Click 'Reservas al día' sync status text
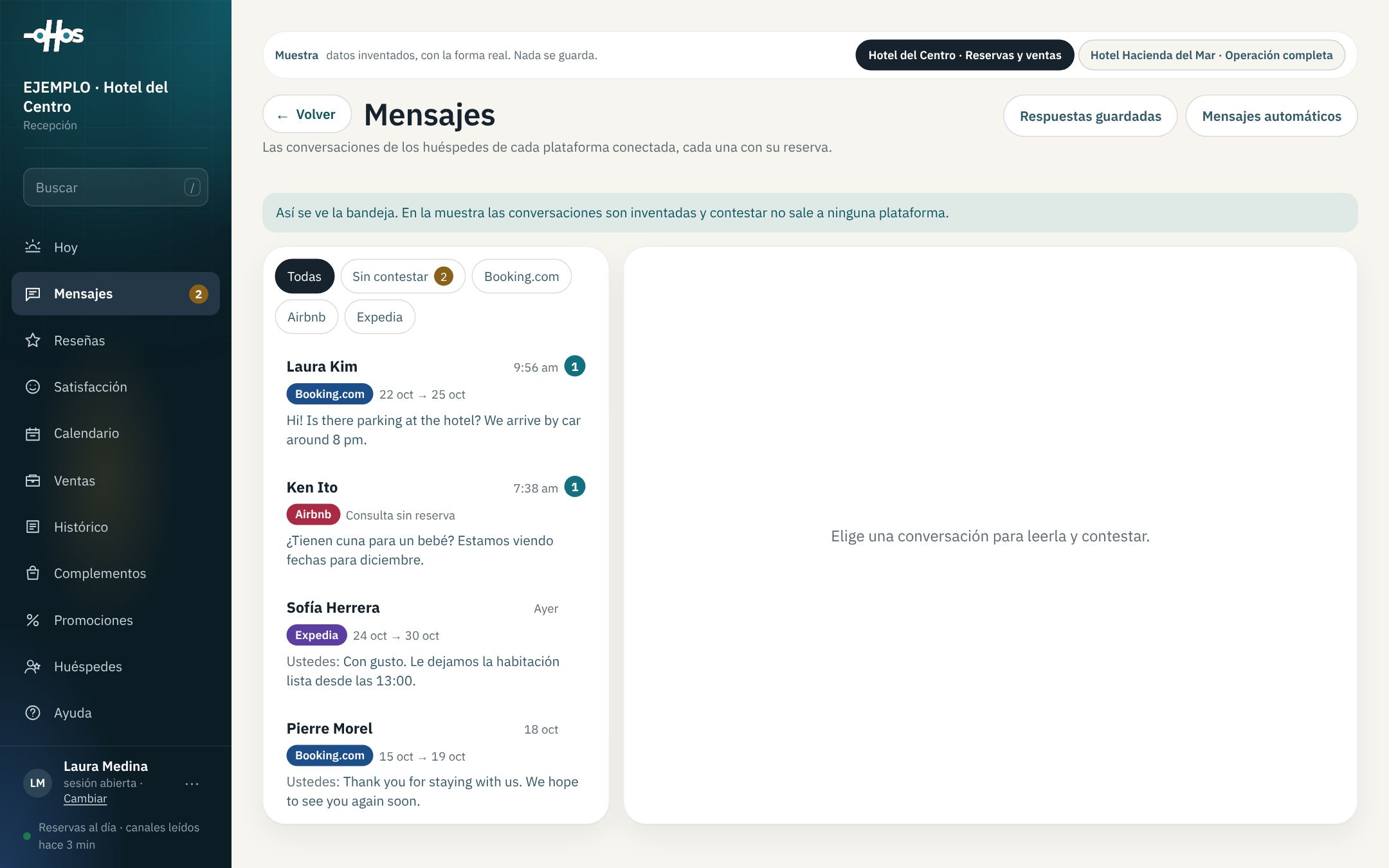Image resolution: width=1389 pixels, height=868 pixels. (x=119, y=836)
